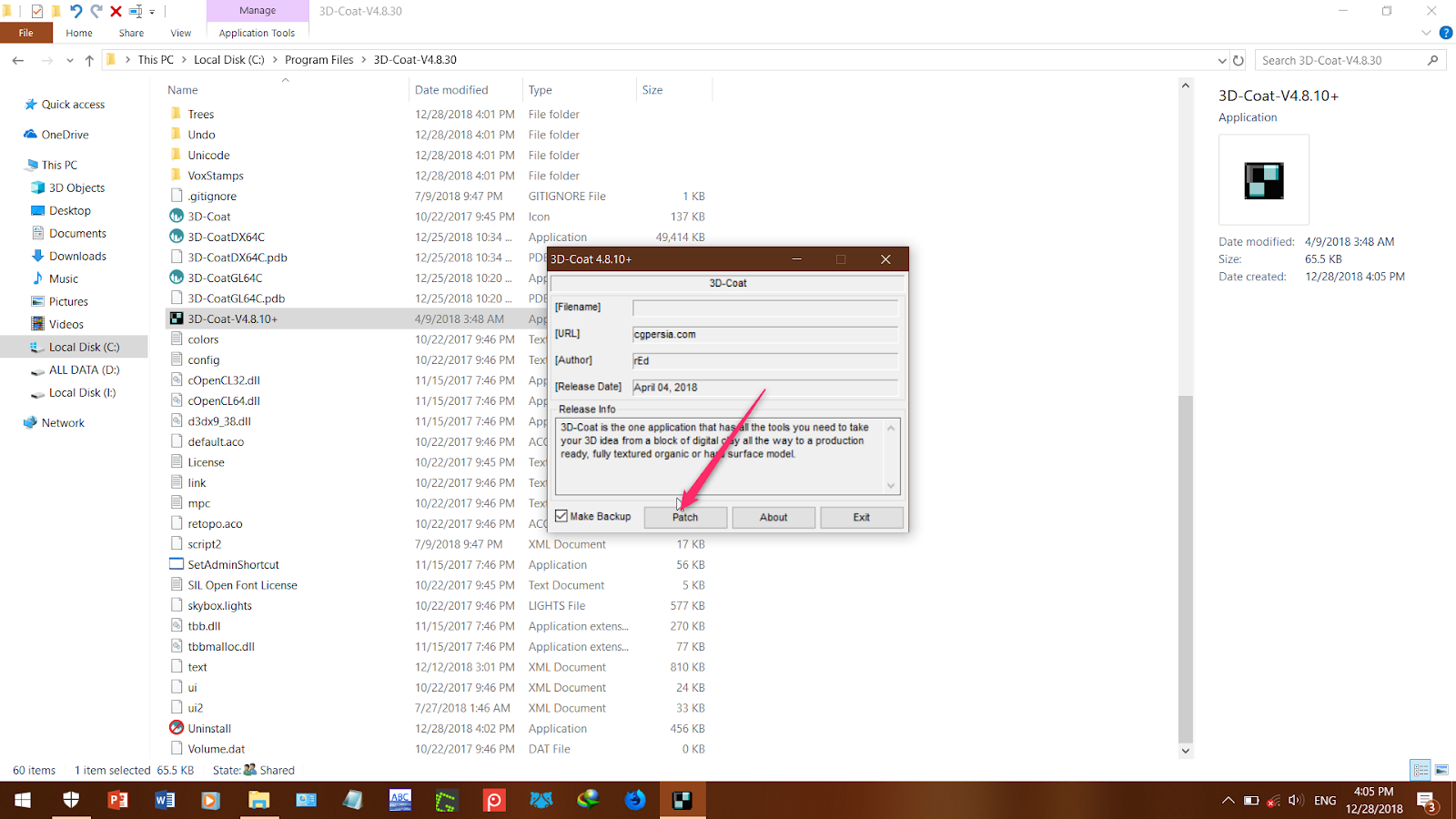Select the VoxStamps folder
This screenshot has height=819, width=1456.
click(216, 176)
